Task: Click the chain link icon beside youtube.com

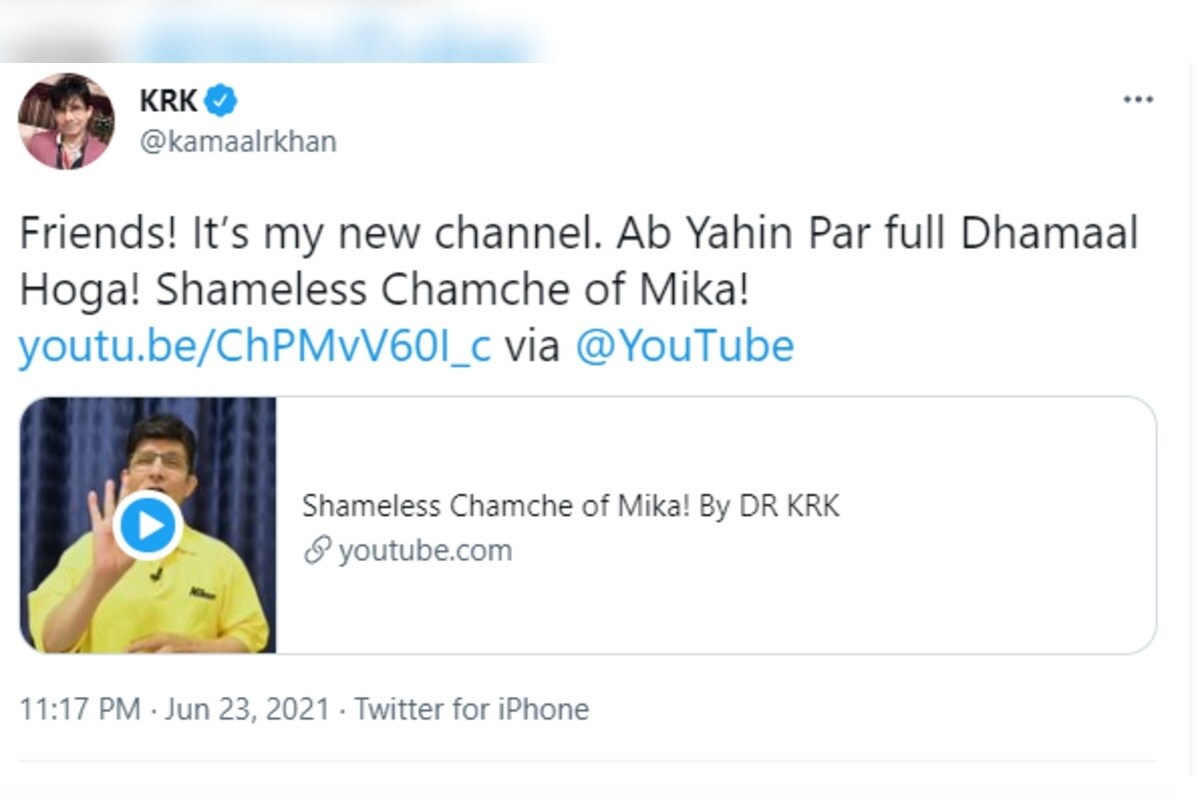Action: (x=318, y=550)
